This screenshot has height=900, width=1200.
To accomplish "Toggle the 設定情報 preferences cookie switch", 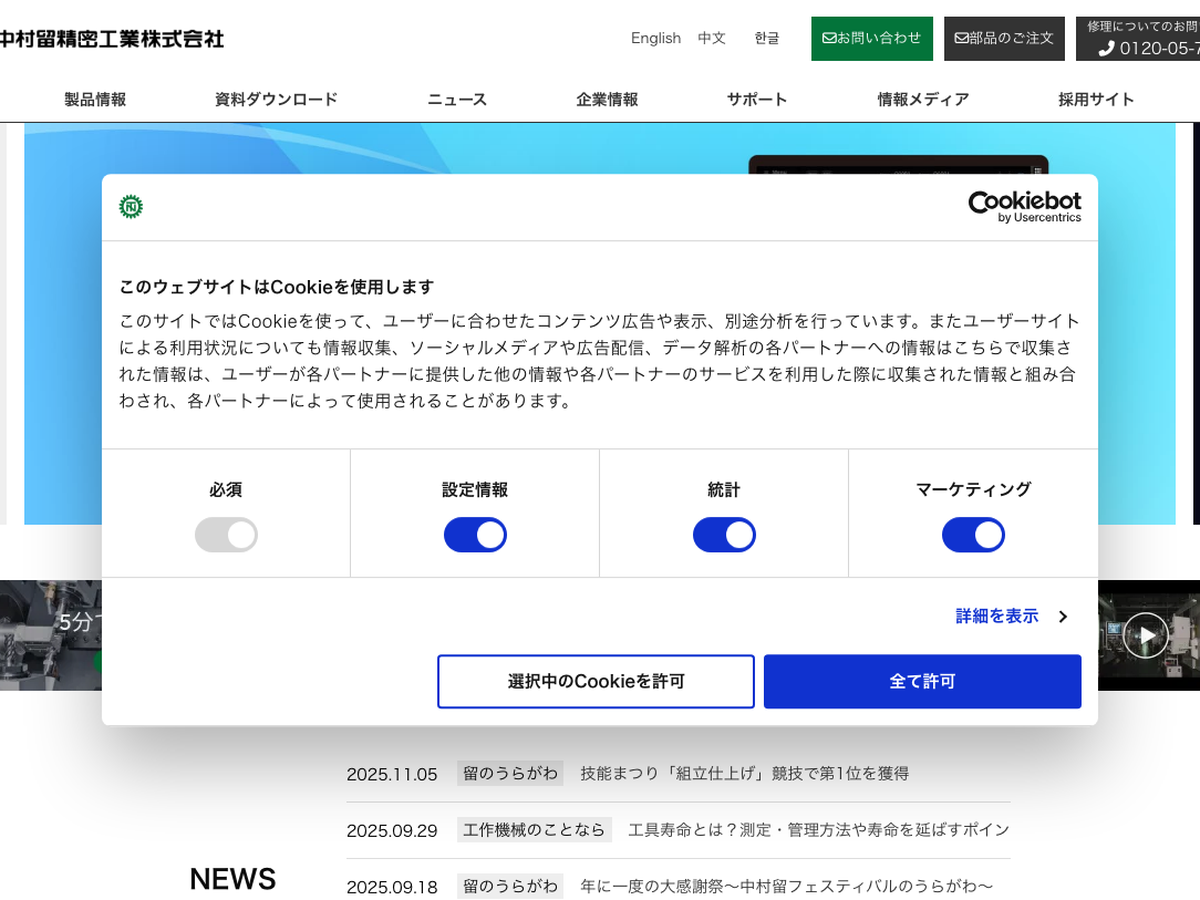I will (475, 535).
